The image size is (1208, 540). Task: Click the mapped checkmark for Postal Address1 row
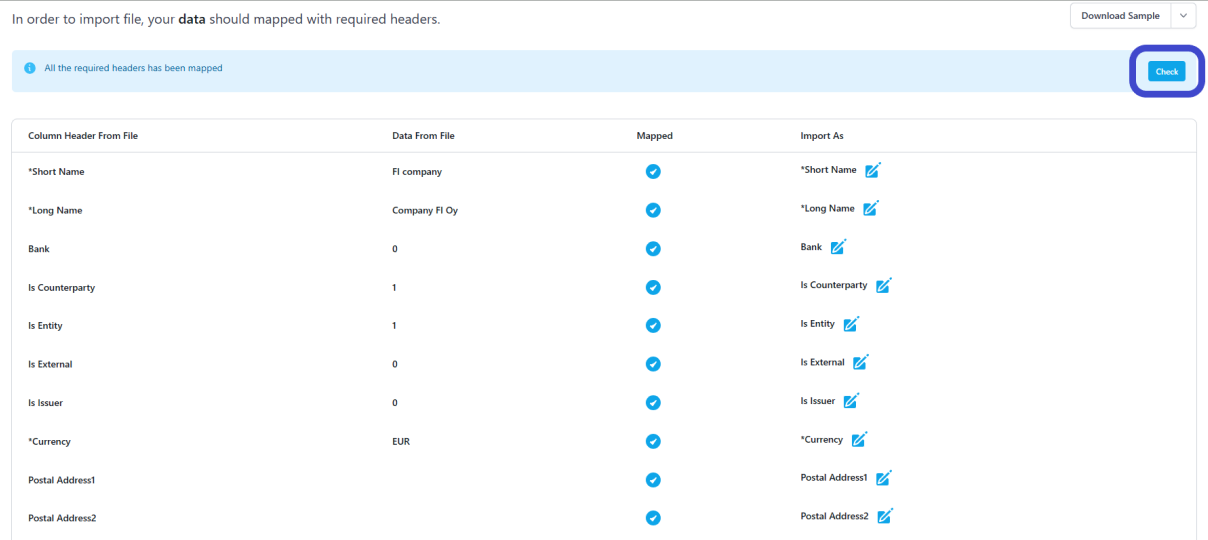653,480
